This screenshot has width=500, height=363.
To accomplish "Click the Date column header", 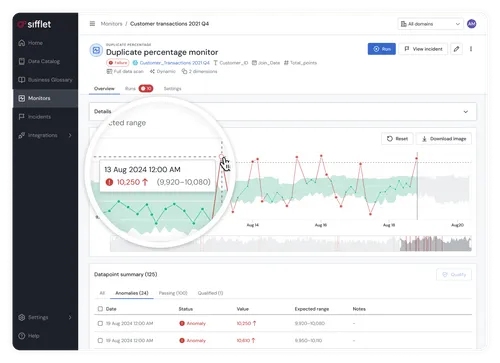I will [111, 309].
